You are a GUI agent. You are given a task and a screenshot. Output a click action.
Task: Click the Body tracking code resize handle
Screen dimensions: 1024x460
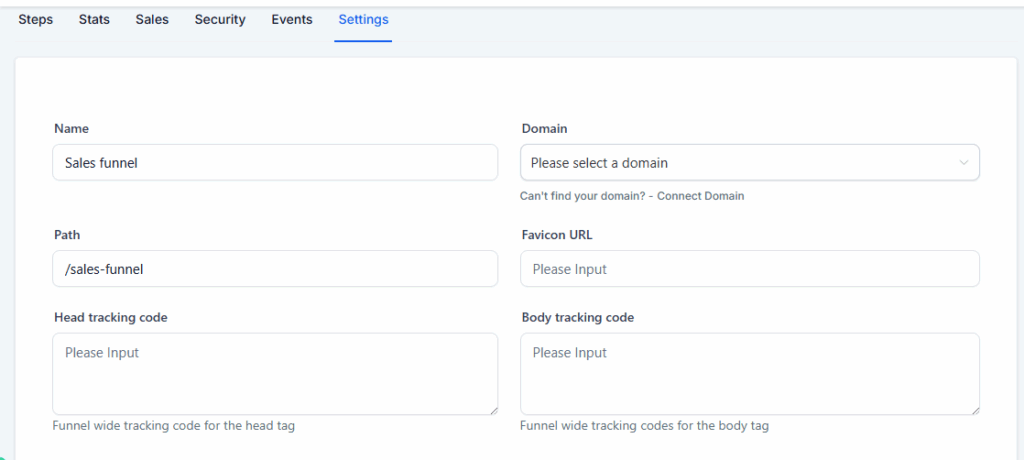[x=974, y=409]
